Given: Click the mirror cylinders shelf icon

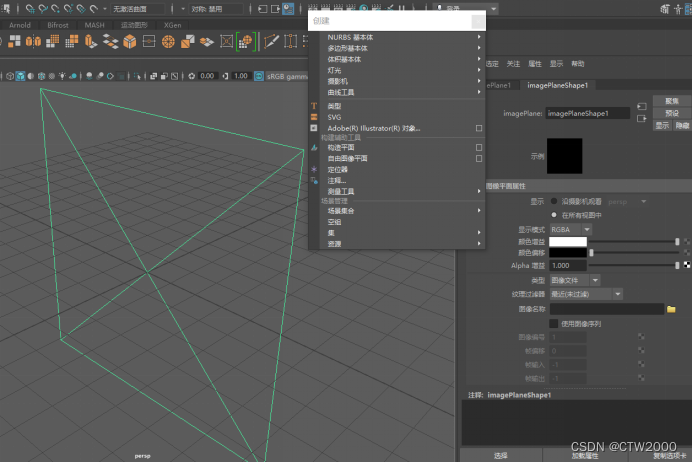Looking at the screenshot, I should tap(33, 42).
